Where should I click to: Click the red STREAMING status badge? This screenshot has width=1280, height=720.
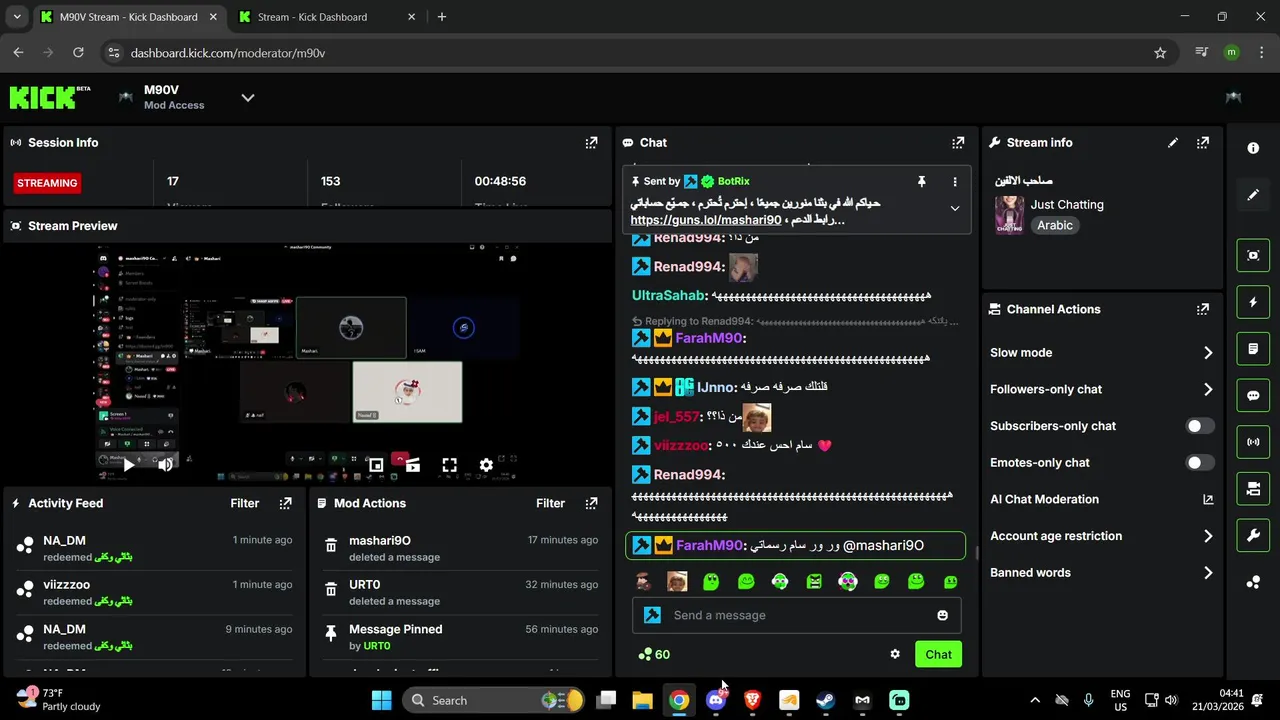coord(47,183)
